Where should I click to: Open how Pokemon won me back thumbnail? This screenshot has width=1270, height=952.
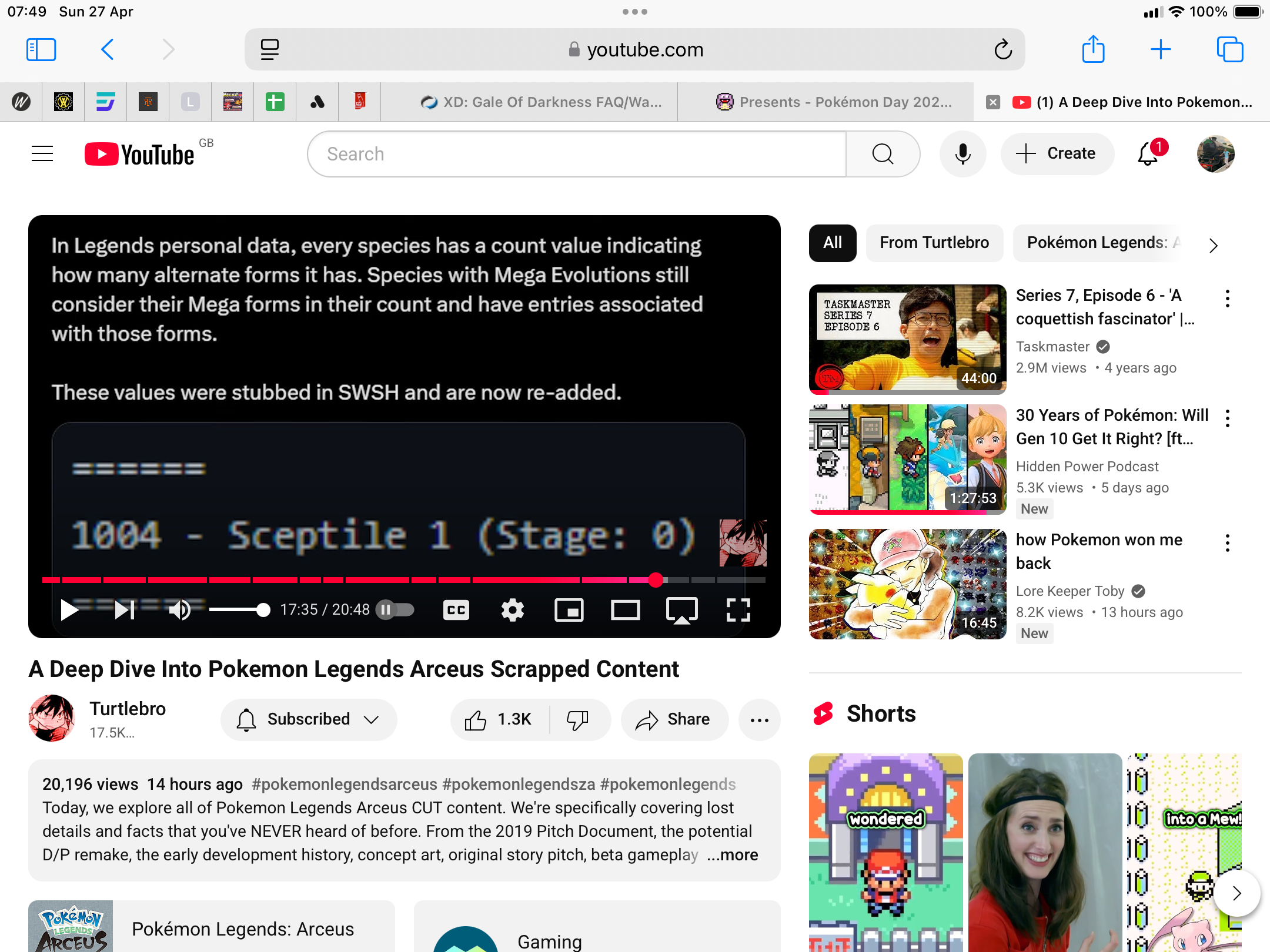(907, 584)
